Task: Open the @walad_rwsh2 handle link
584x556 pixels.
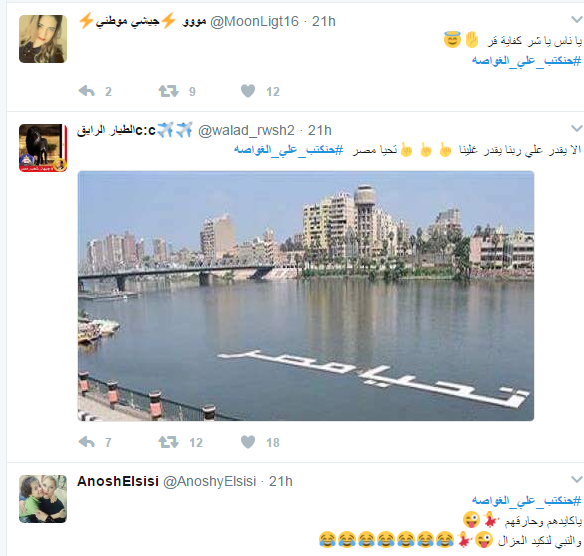Action: (246, 131)
